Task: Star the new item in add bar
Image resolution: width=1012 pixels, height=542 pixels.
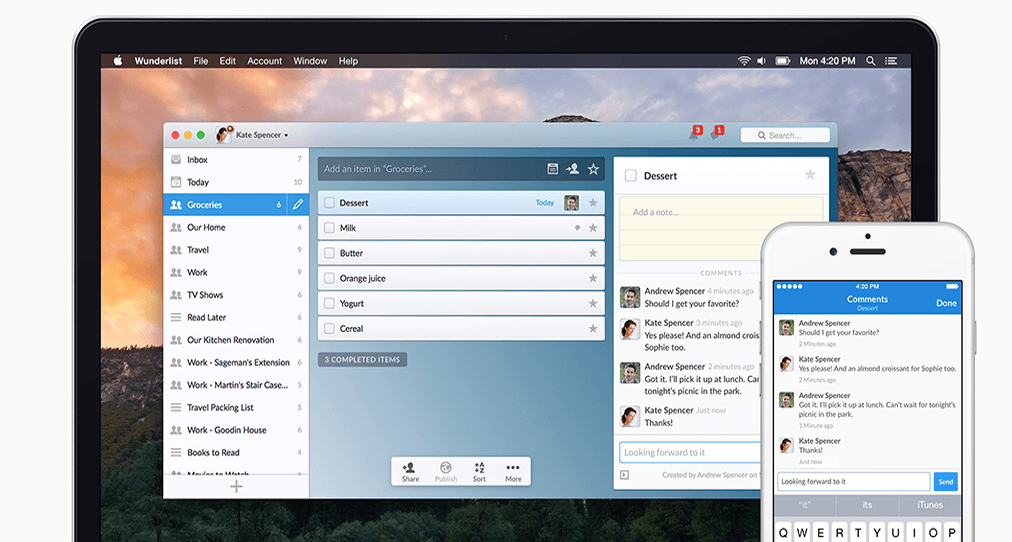Action: tap(593, 169)
